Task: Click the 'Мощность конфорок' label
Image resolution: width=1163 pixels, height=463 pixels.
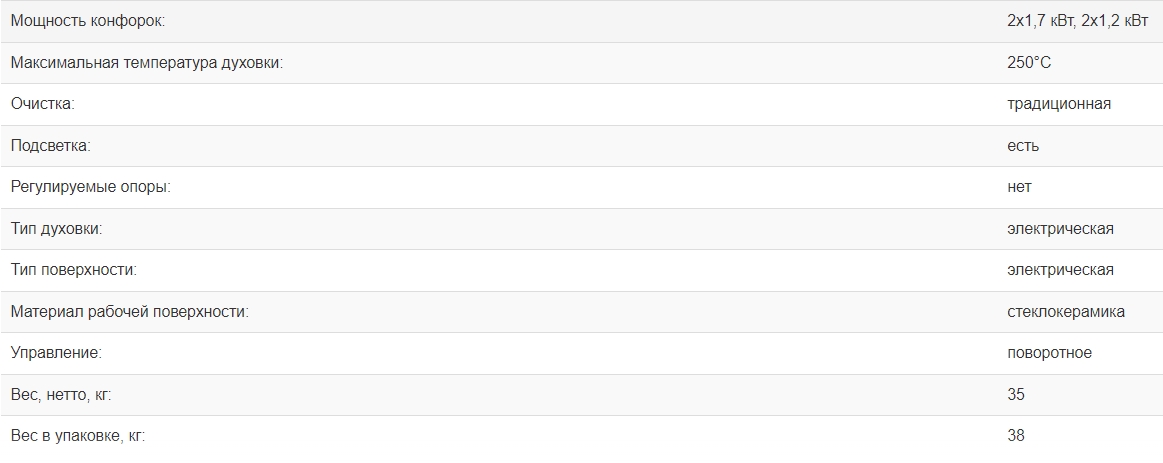Action: click(88, 21)
